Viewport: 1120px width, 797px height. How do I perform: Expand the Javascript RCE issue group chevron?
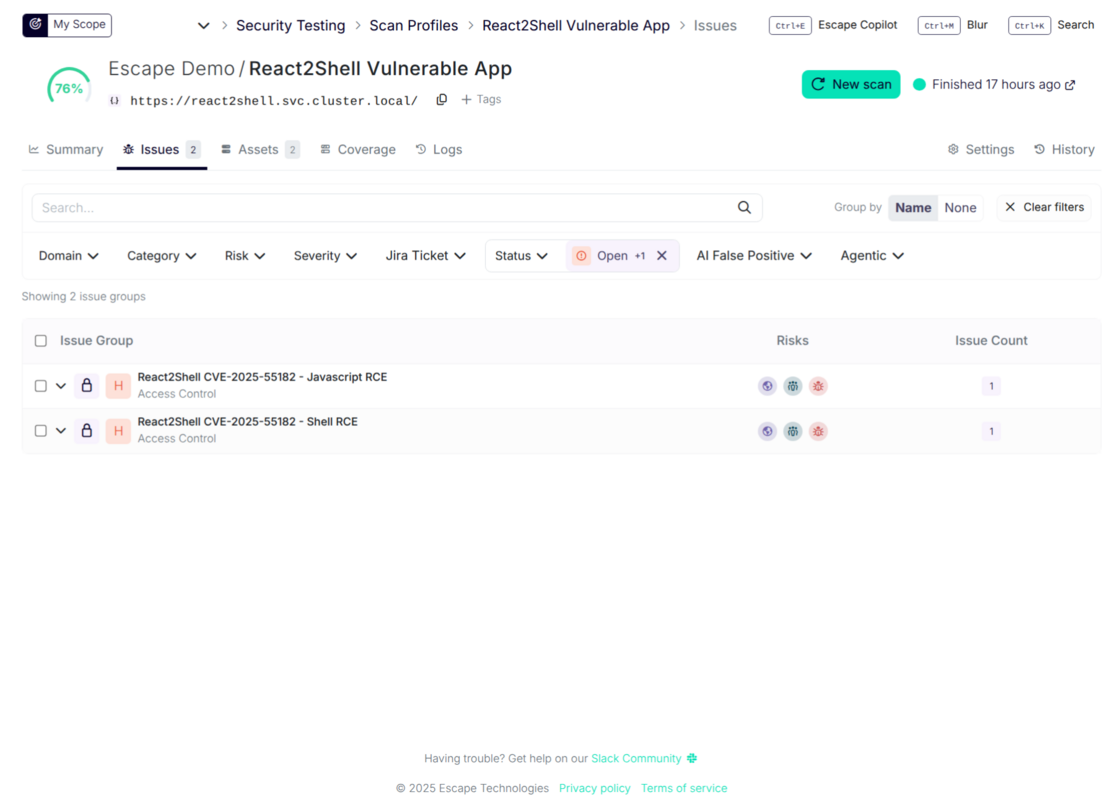(61, 386)
